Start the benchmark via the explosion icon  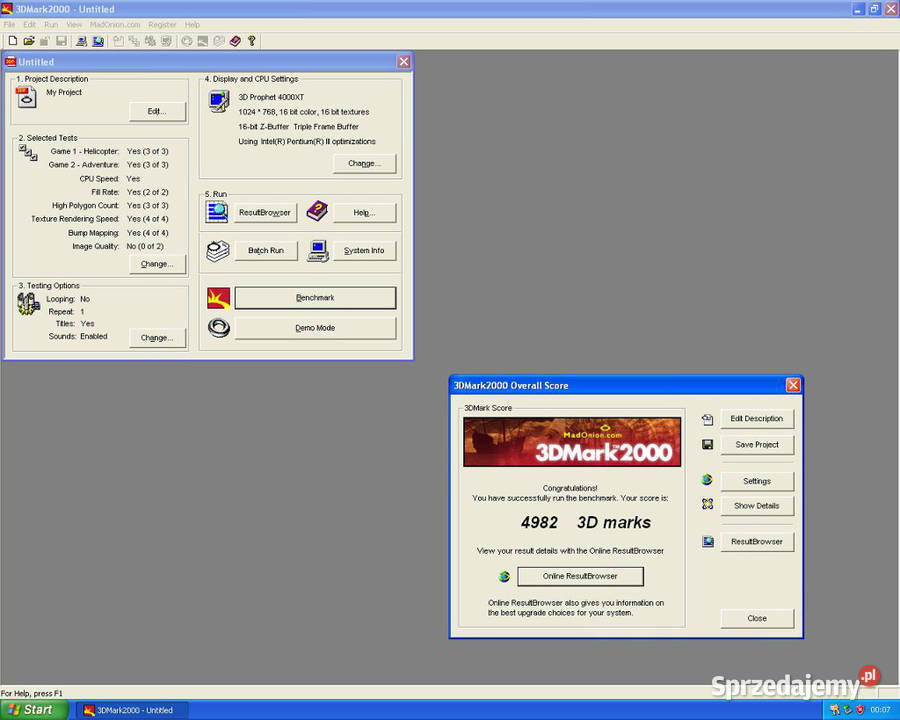[x=219, y=297]
